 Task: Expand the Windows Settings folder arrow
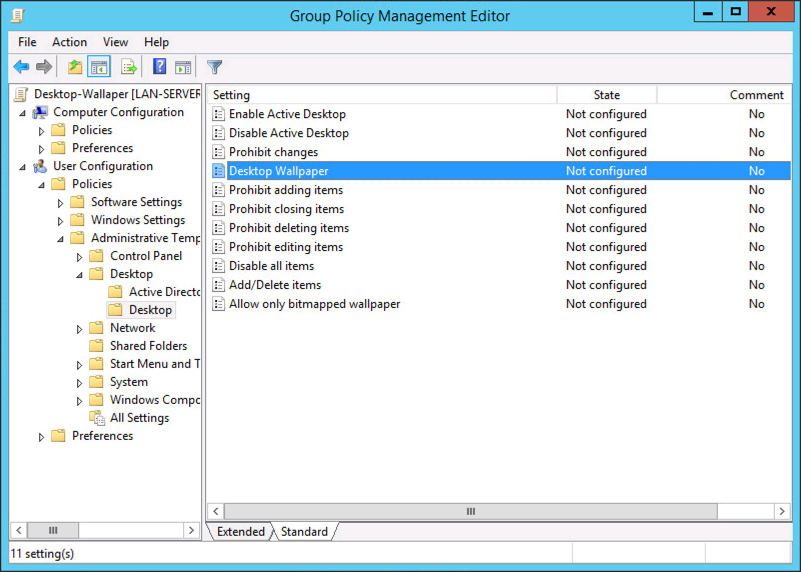(60, 221)
